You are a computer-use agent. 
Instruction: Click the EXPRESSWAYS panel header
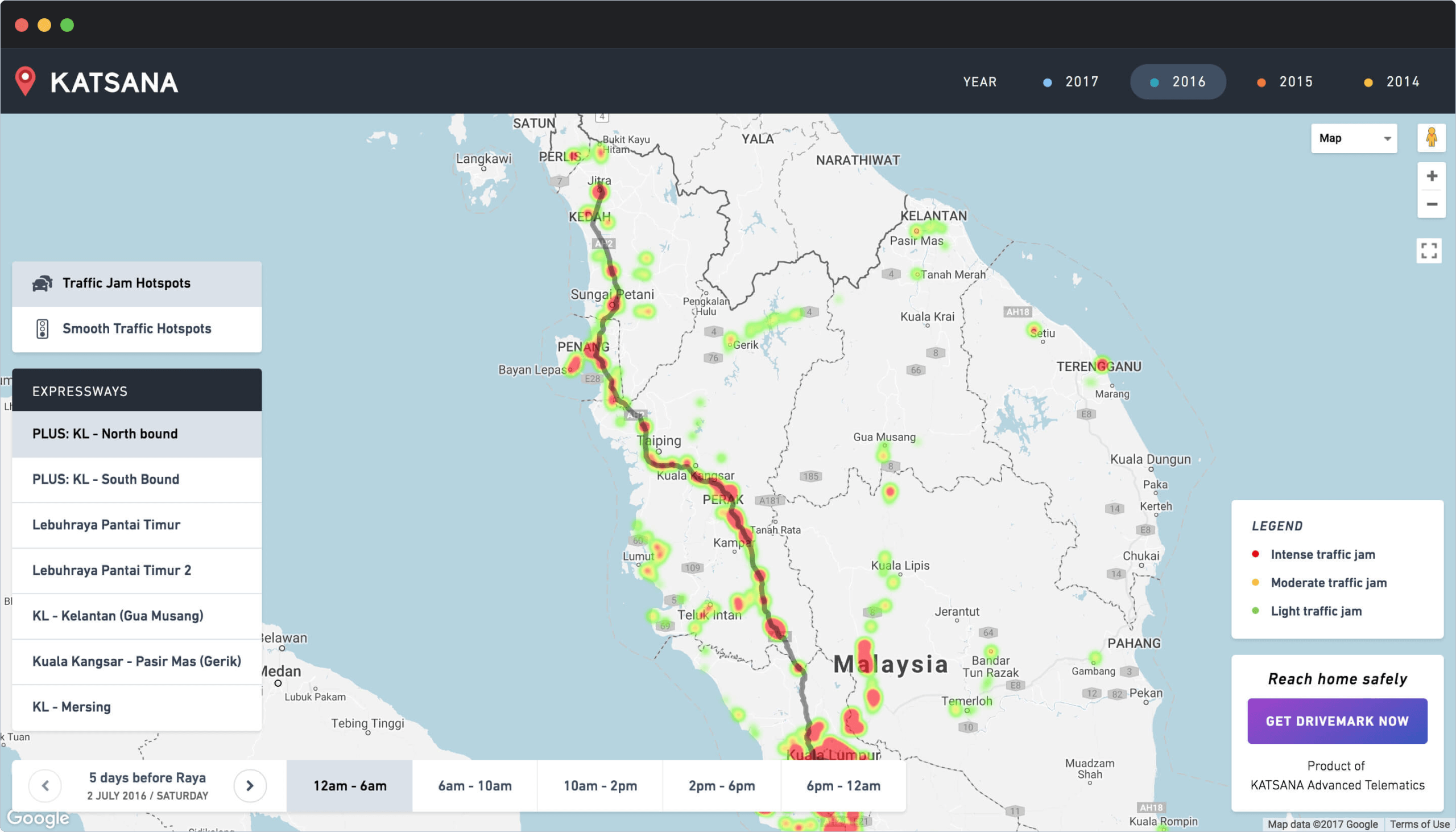tap(137, 390)
